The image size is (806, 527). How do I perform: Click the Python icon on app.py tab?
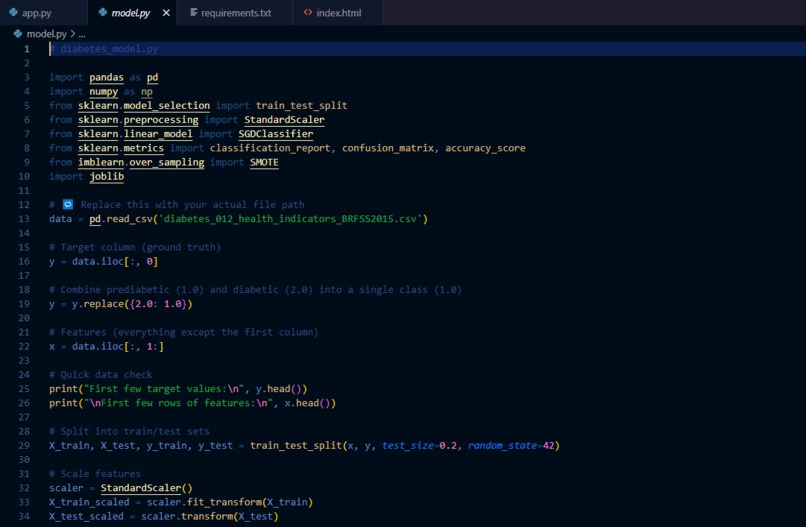13,12
